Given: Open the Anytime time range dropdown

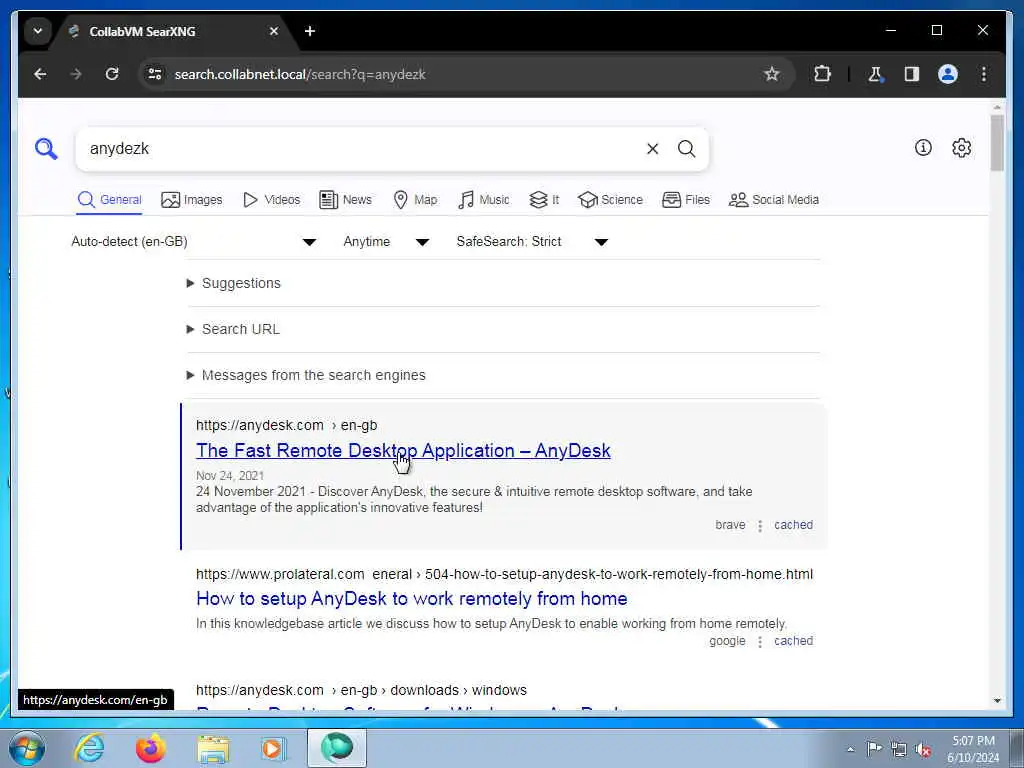Looking at the screenshot, I should (386, 242).
